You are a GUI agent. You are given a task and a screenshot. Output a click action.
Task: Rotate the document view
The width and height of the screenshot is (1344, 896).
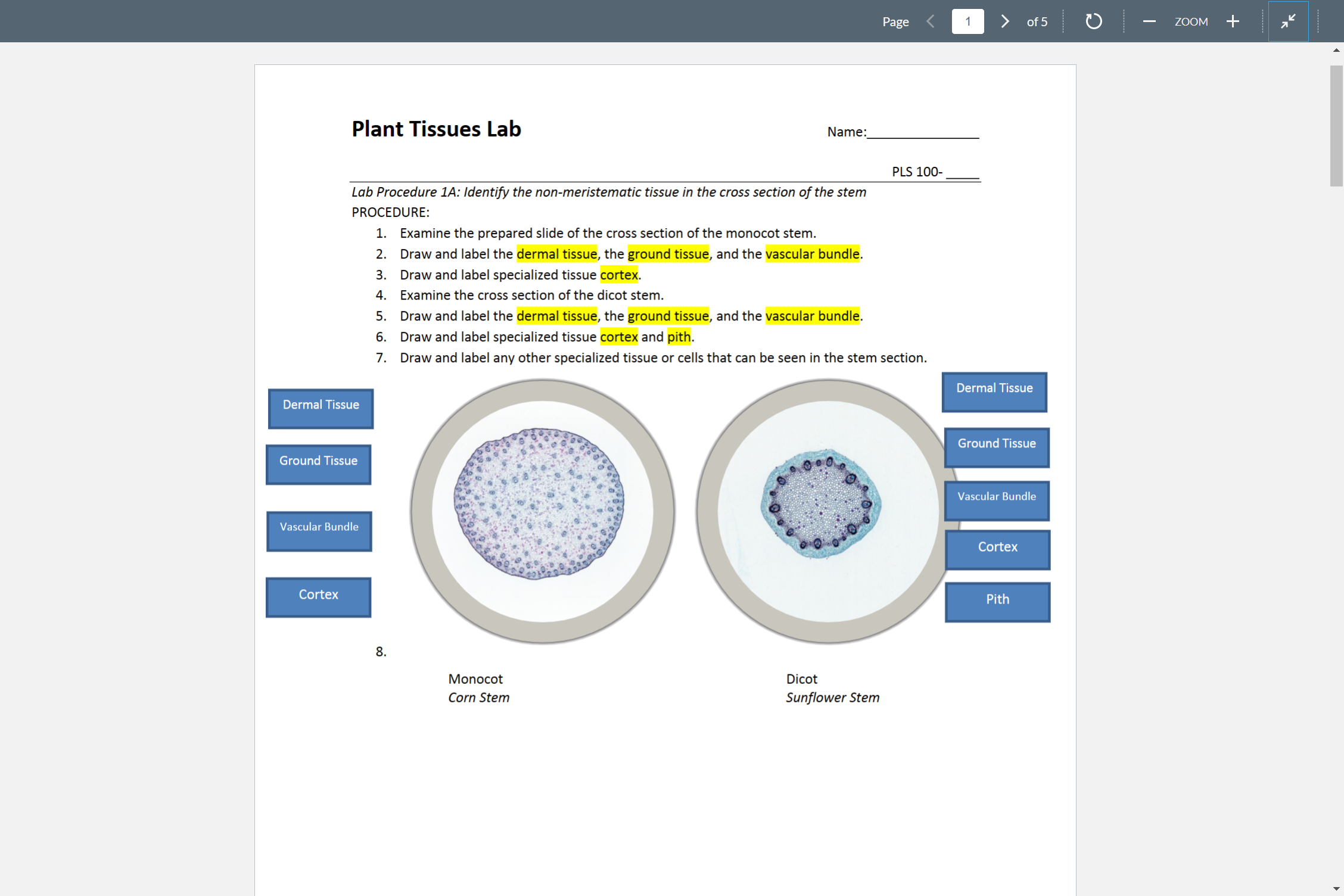pos(1094,21)
